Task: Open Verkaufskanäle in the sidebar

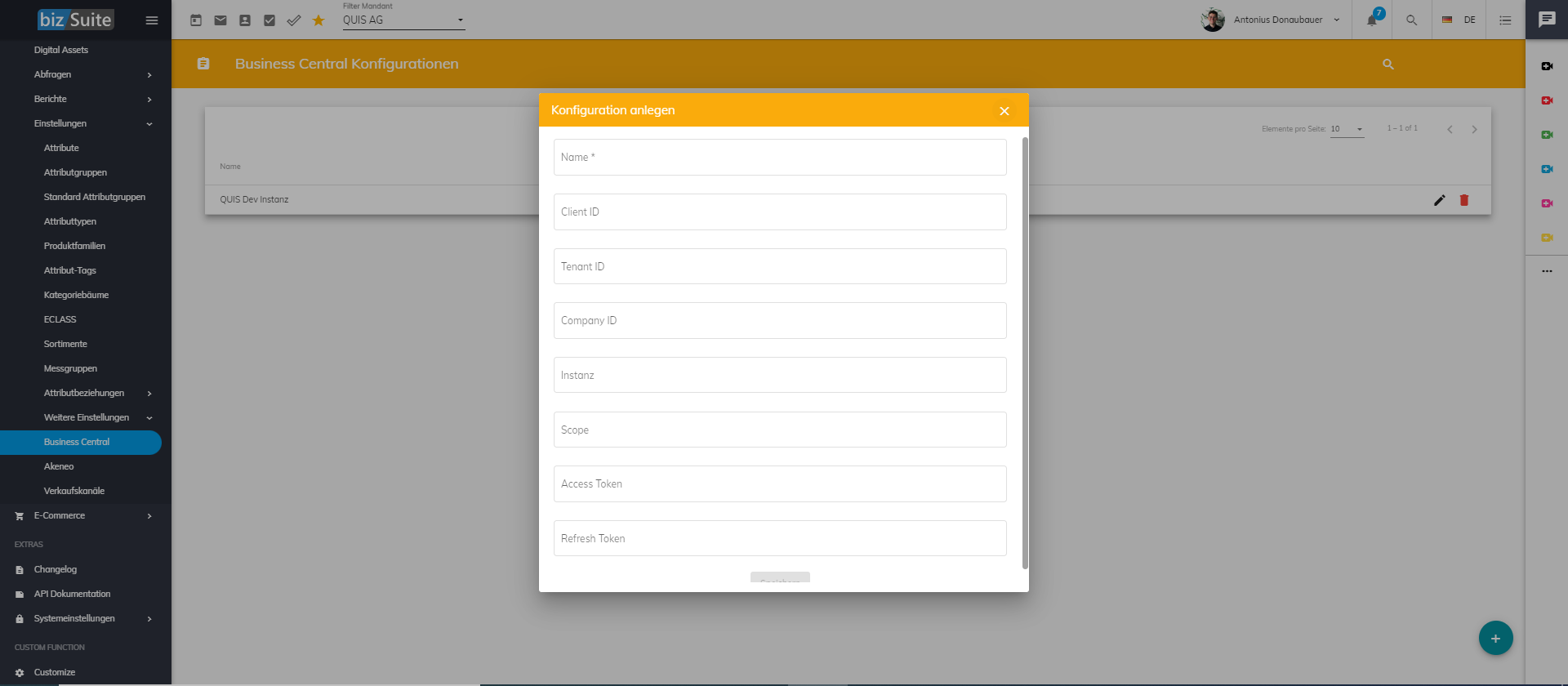Action: tap(74, 491)
